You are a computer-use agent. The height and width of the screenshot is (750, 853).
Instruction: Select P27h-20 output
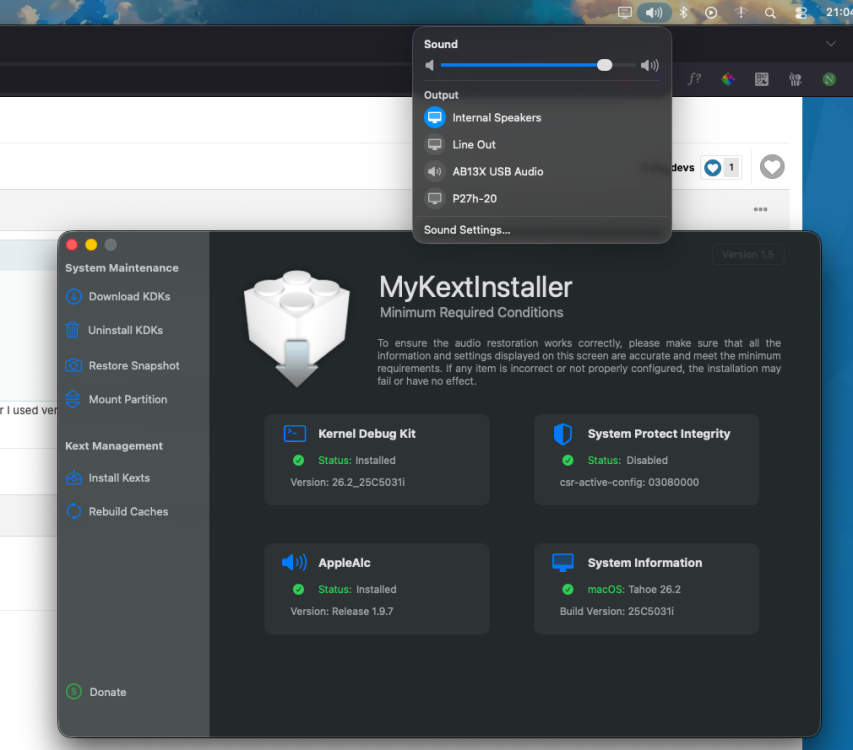542,199
